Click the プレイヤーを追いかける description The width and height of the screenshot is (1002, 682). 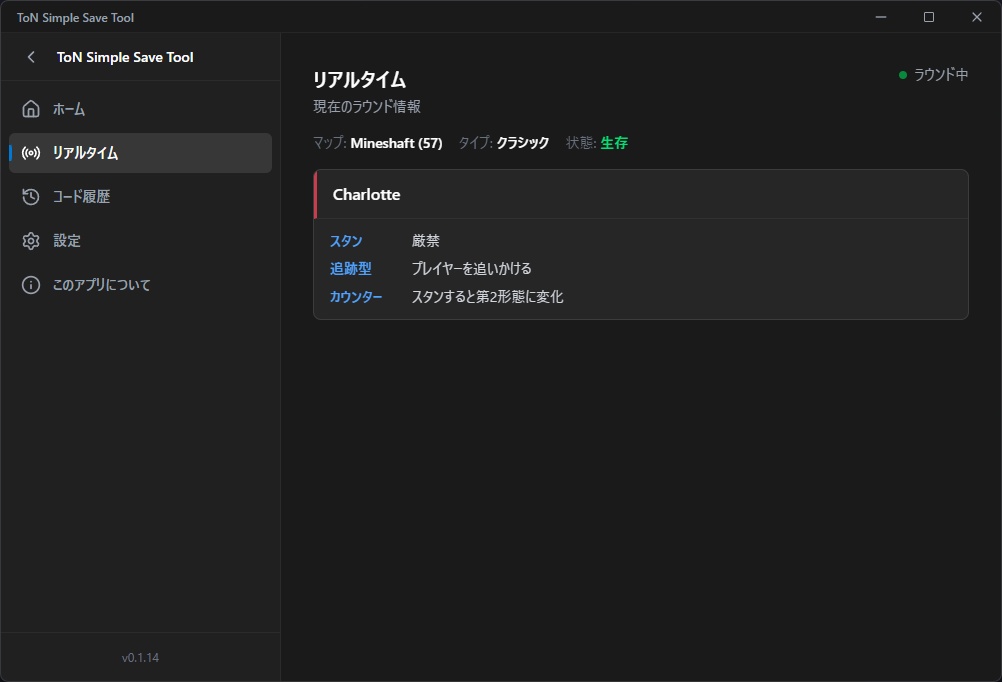point(472,268)
